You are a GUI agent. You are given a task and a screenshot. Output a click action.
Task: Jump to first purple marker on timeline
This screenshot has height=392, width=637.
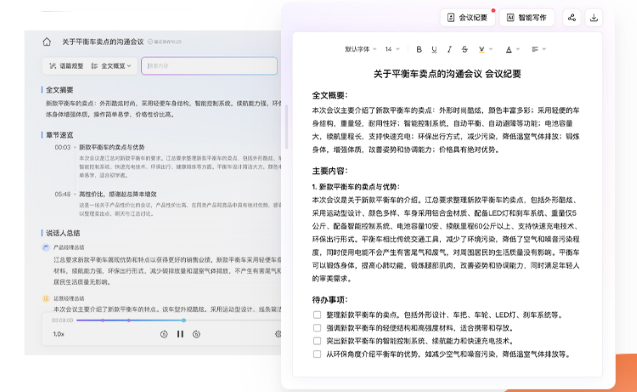(103, 321)
